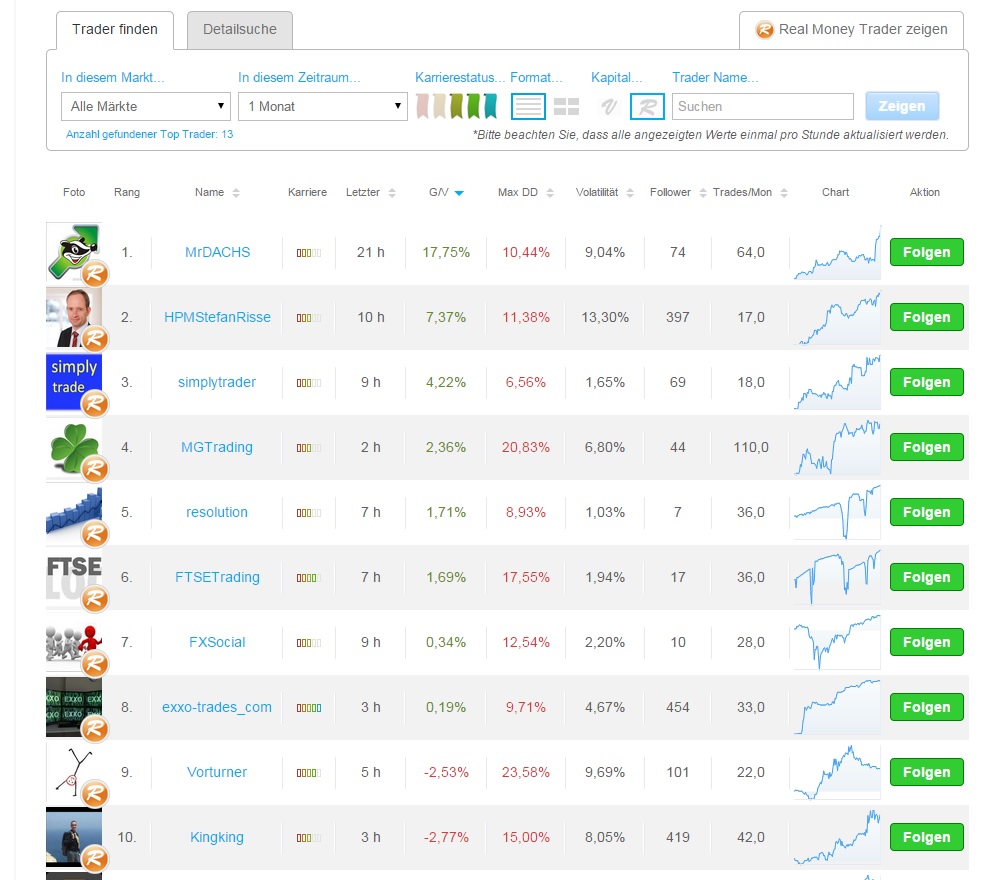Focus the Trader Name search field

762,106
